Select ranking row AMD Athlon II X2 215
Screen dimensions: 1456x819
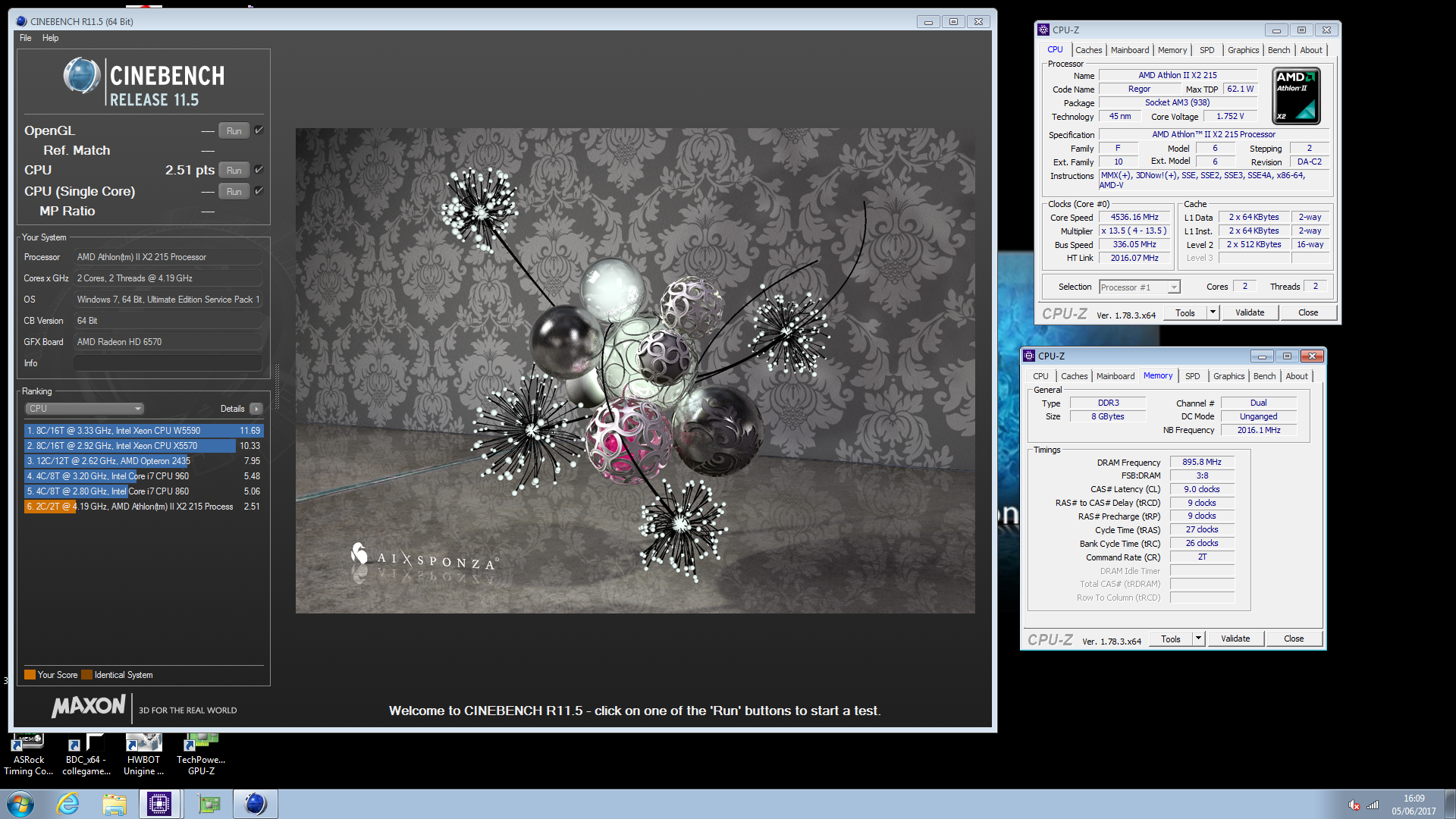(143, 507)
